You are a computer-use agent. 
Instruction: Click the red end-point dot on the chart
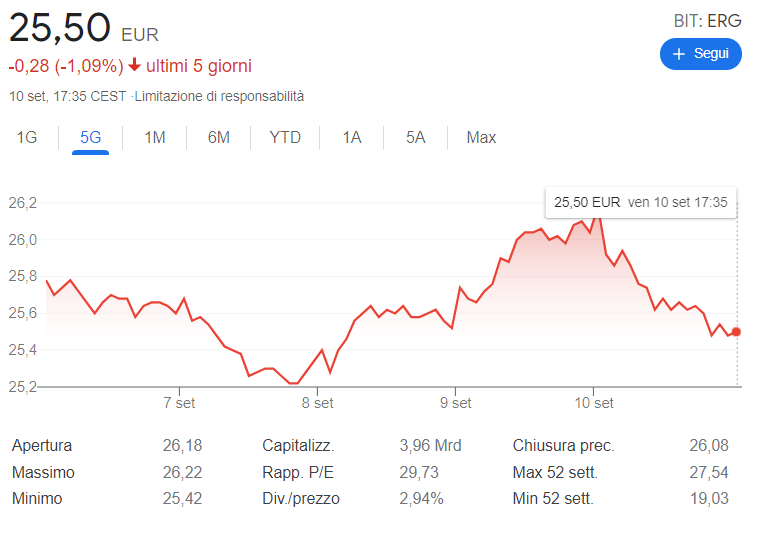click(x=737, y=332)
